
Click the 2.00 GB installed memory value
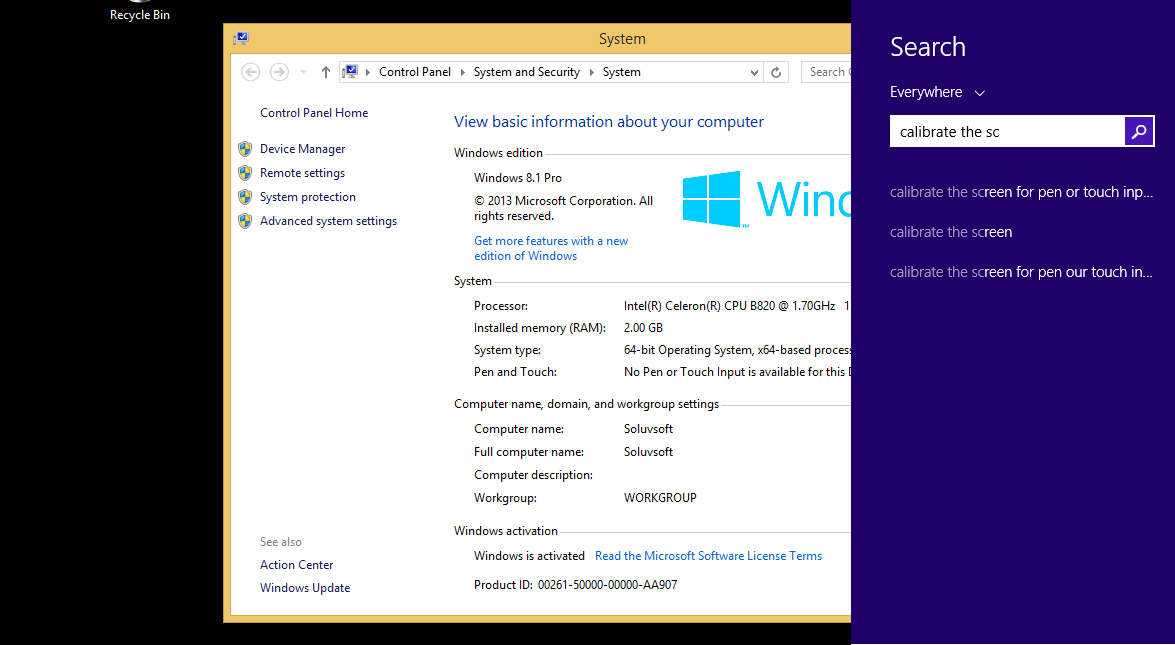tap(643, 328)
